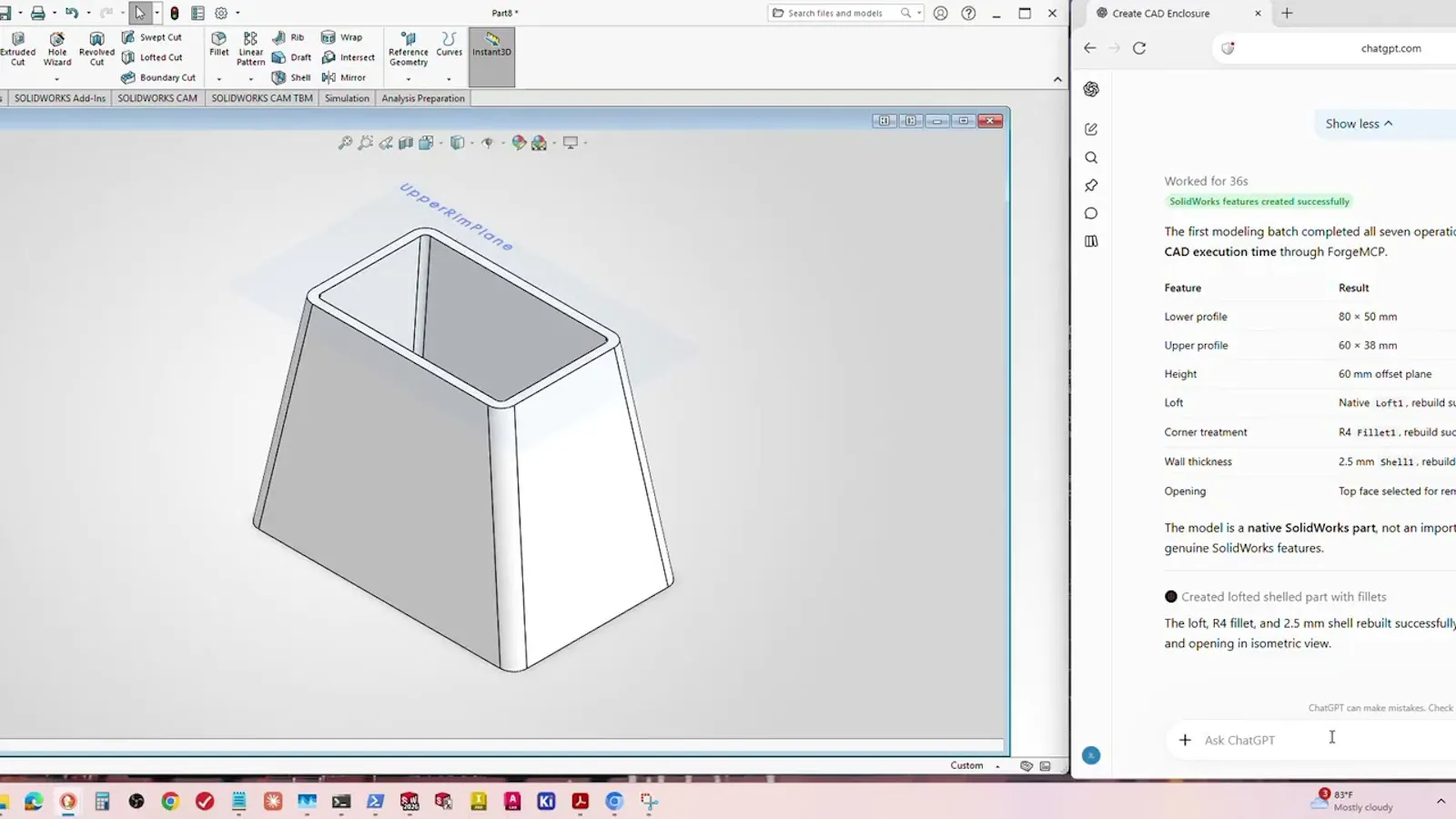Apply the Fillet feature
Screen dimensions: 1456x819
pos(219,44)
